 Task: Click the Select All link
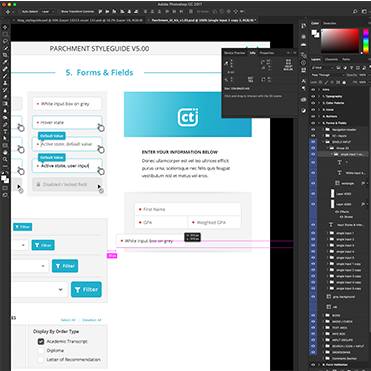(x=68, y=320)
